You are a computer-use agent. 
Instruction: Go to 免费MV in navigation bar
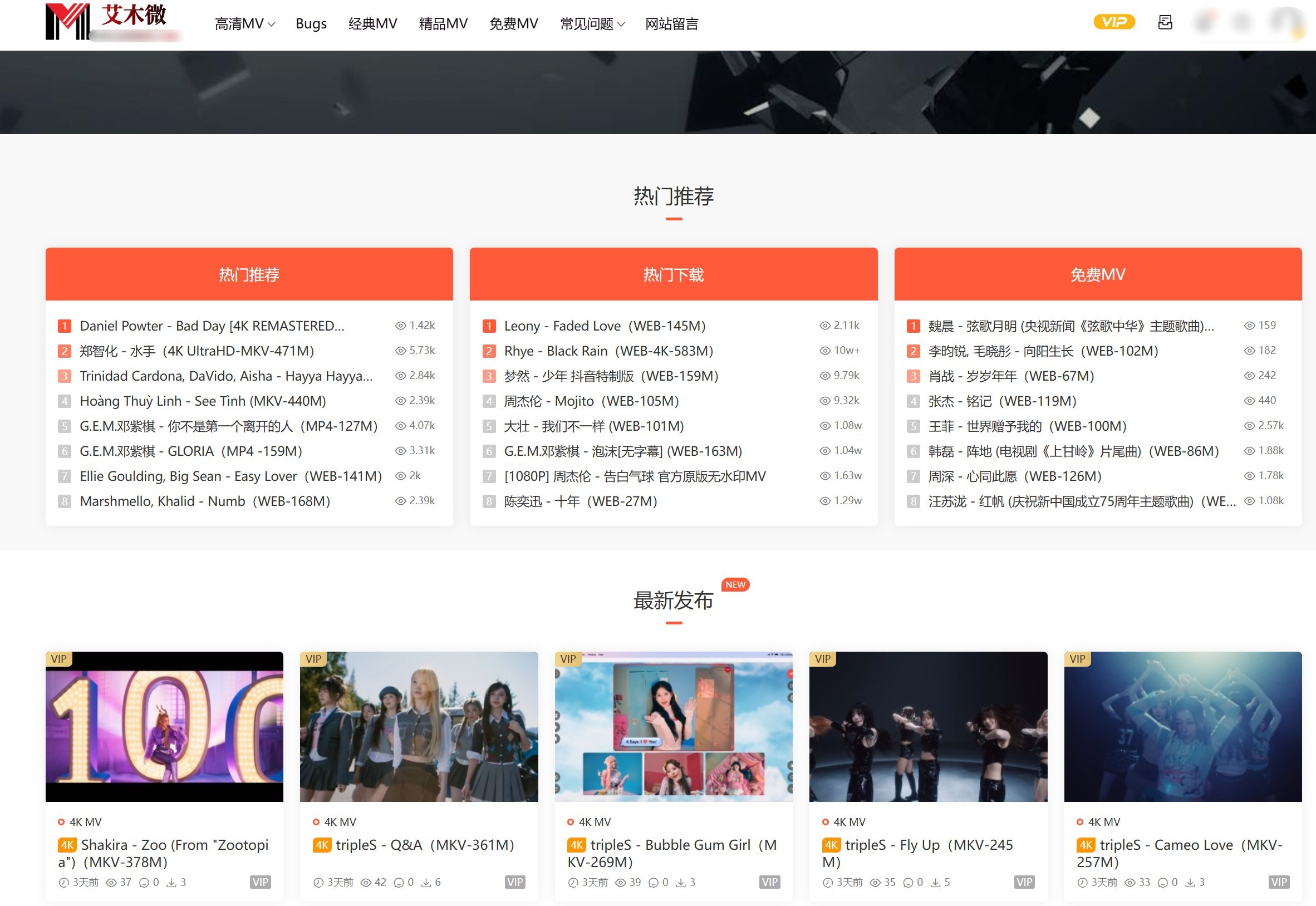tap(513, 24)
